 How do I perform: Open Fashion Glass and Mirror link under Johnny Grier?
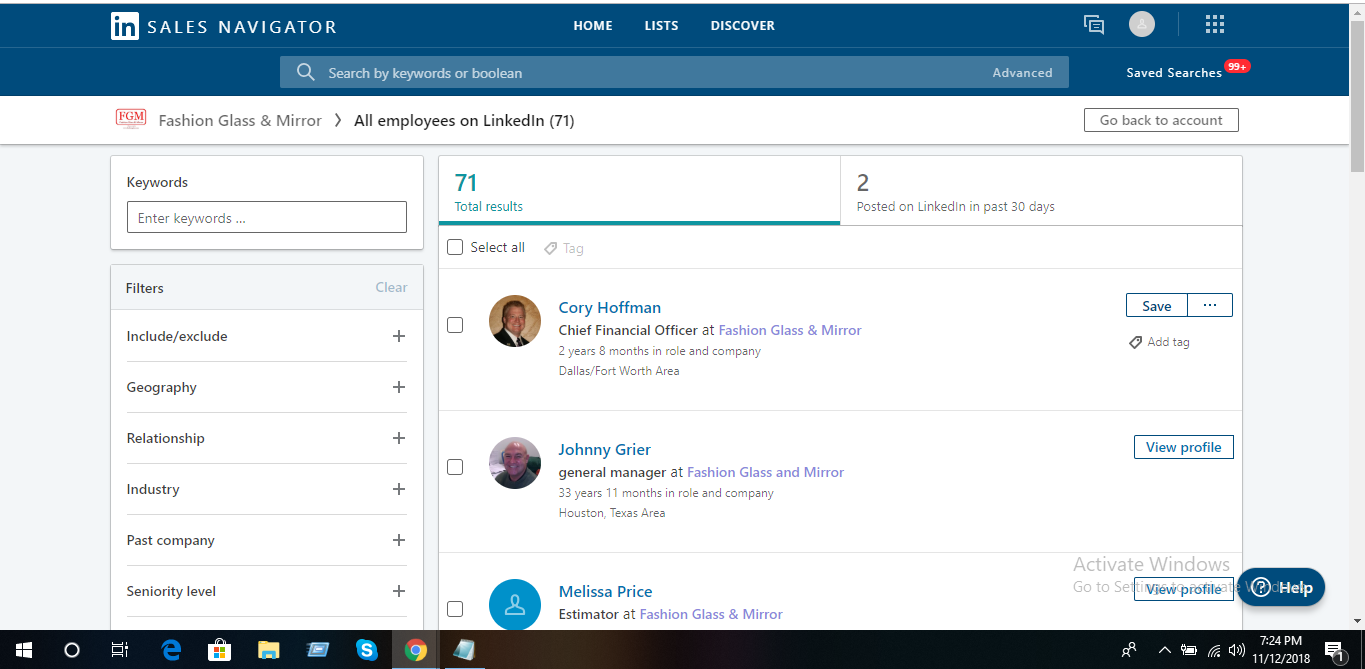tap(766, 472)
